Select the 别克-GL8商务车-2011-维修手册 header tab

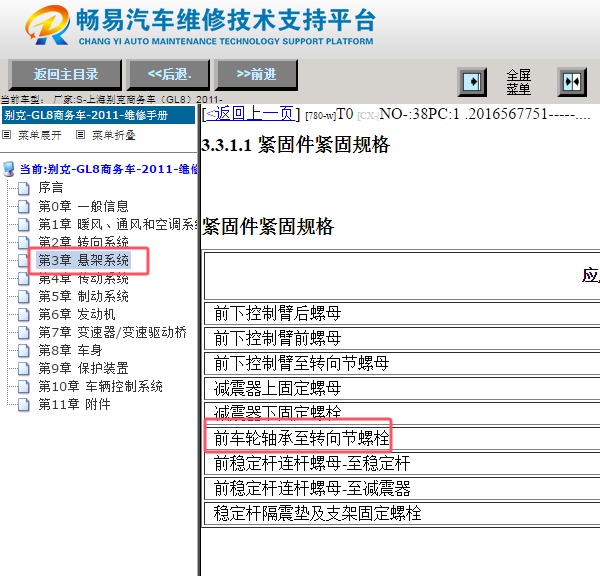98,115
